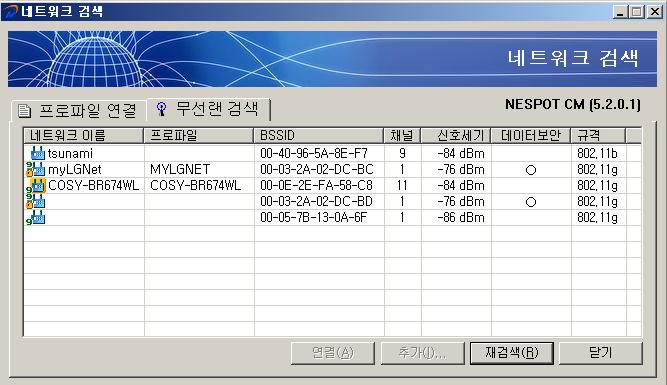Screen dimensions: 667x385
Task: Click the 연결(A) connect button
Action: tap(333, 353)
